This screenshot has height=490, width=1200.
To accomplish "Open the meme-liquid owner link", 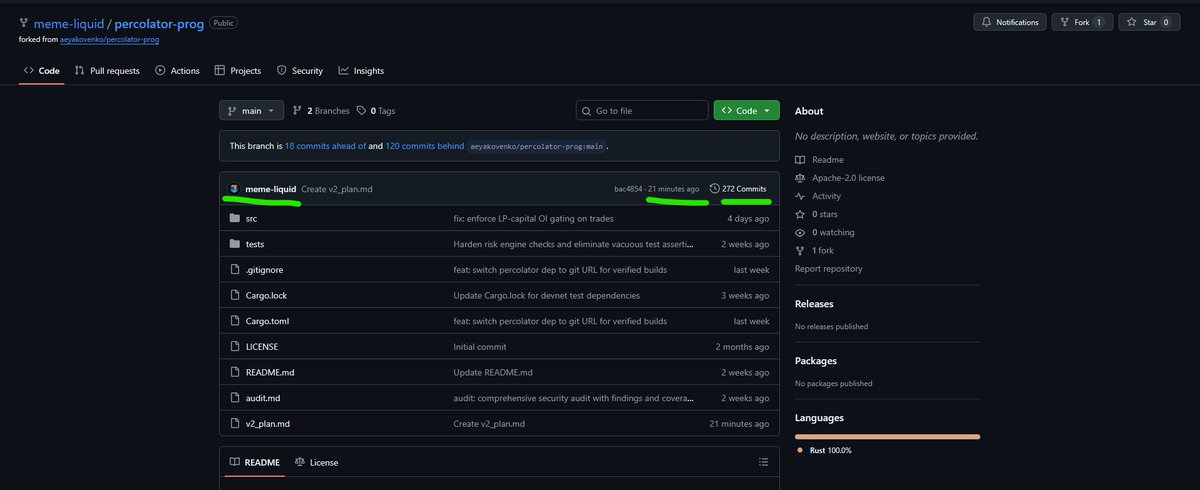I will [69, 22].
